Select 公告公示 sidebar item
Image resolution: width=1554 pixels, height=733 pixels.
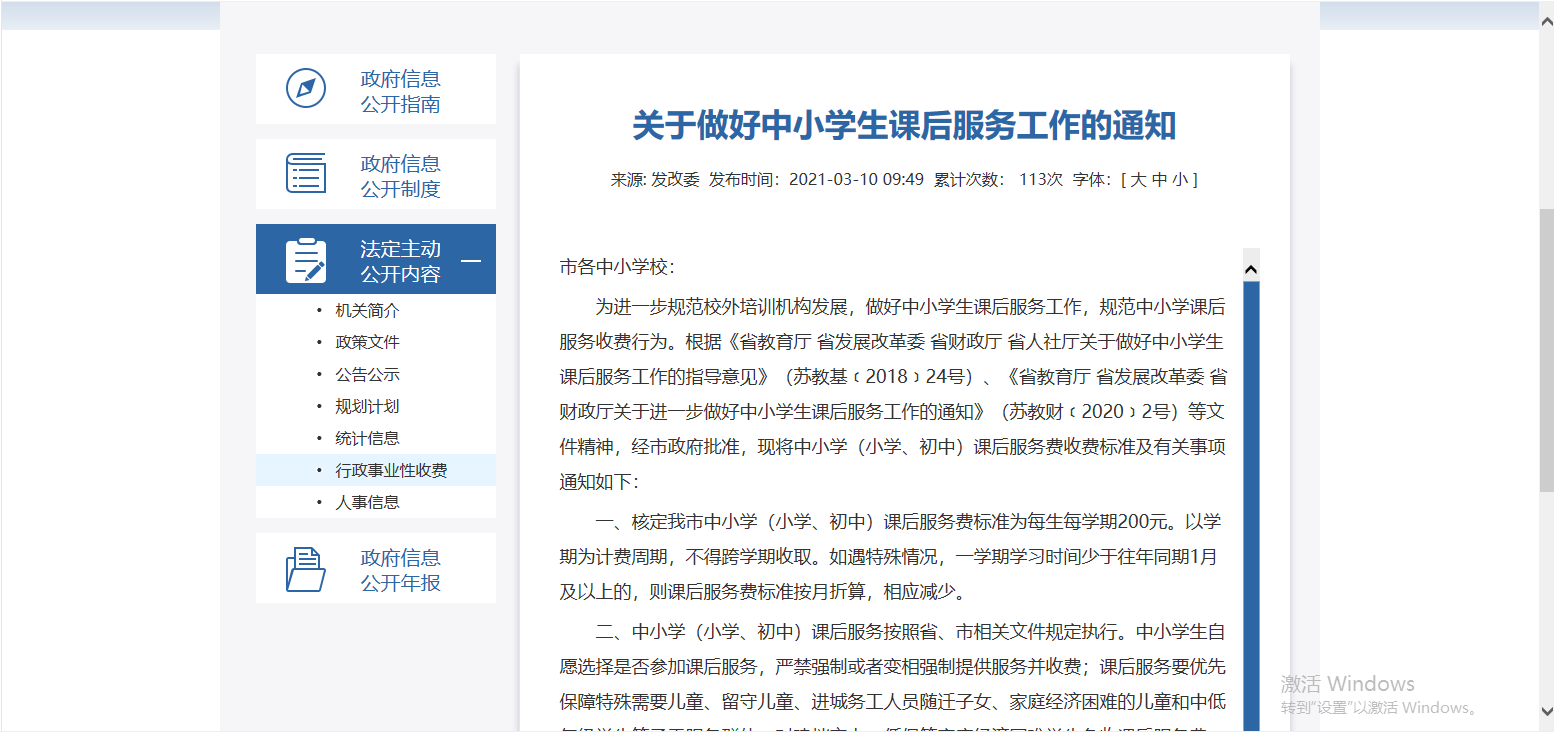click(367, 375)
